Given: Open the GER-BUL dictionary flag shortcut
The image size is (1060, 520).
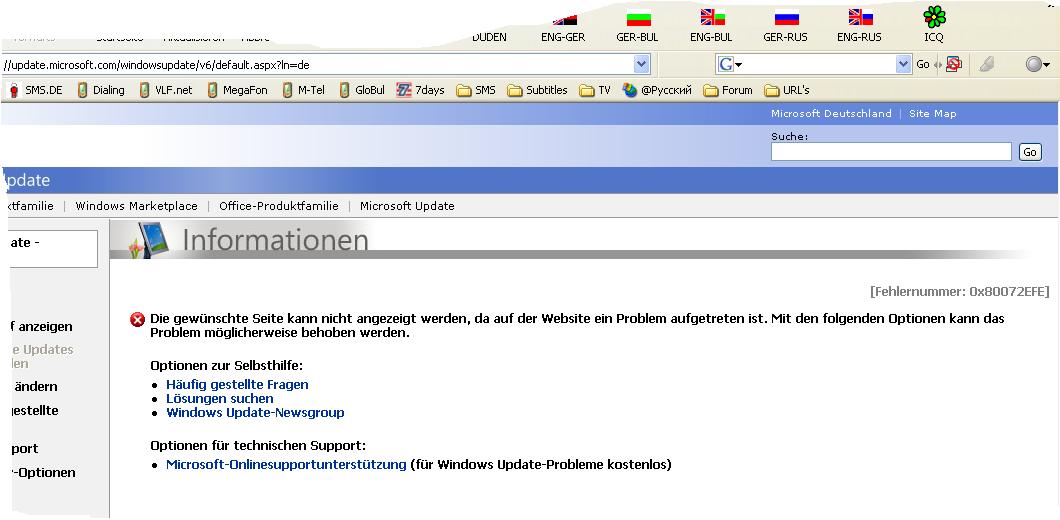Looking at the screenshot, I should pyautogui.click(x=637, y=27).
